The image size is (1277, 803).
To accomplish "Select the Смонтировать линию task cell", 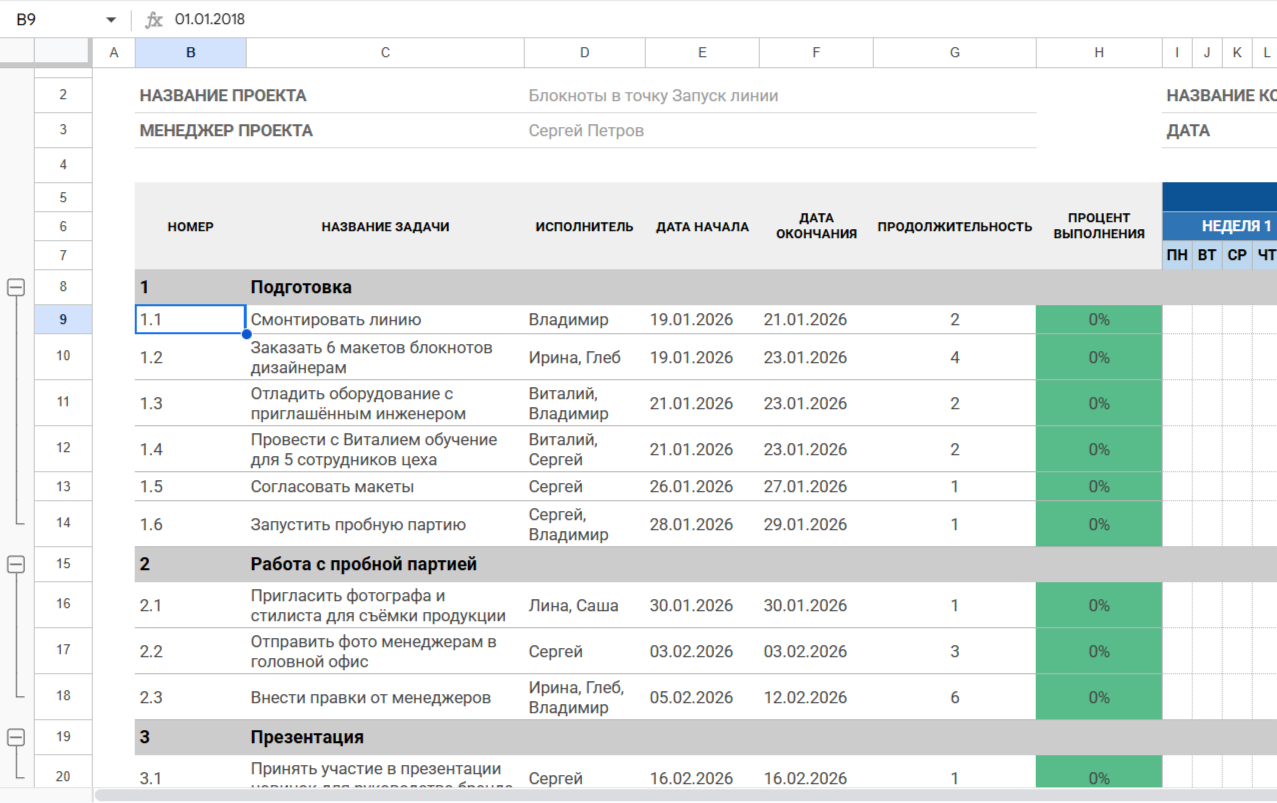I will click(x=385, y=320).
